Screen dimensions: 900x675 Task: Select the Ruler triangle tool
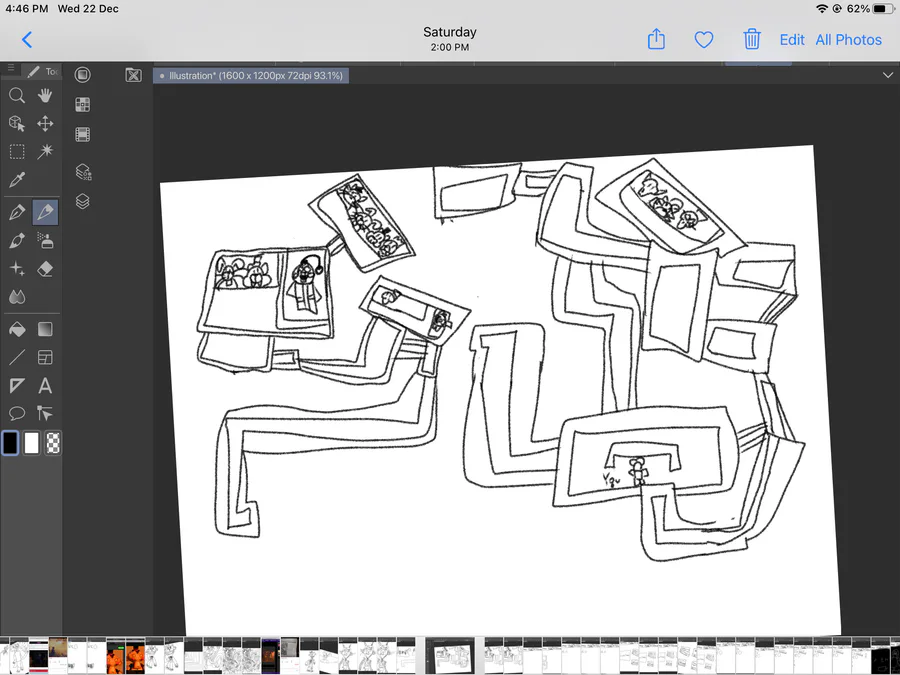click(x=17, y=386)
